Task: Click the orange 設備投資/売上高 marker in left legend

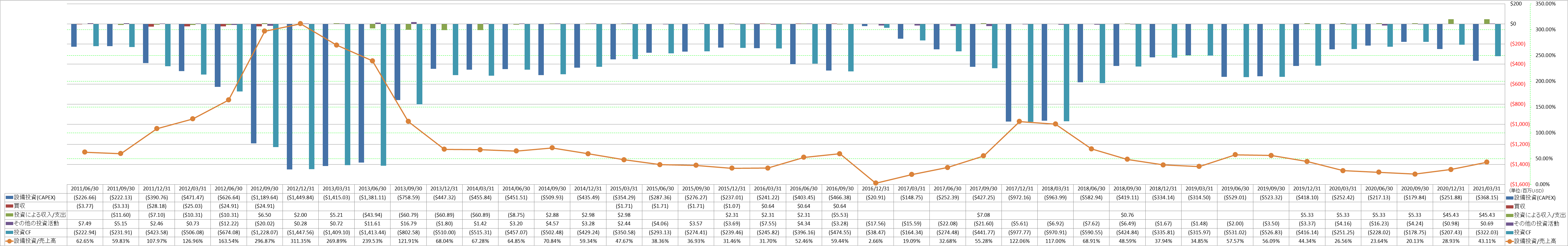Action: coord(9,241)
